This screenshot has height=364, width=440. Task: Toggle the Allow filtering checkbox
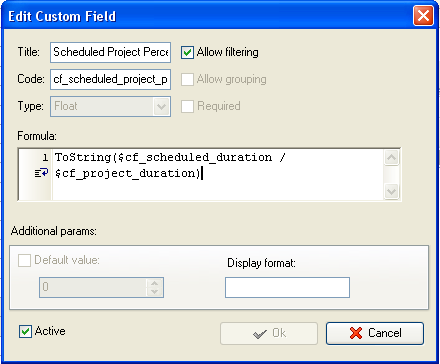[187, 52]
